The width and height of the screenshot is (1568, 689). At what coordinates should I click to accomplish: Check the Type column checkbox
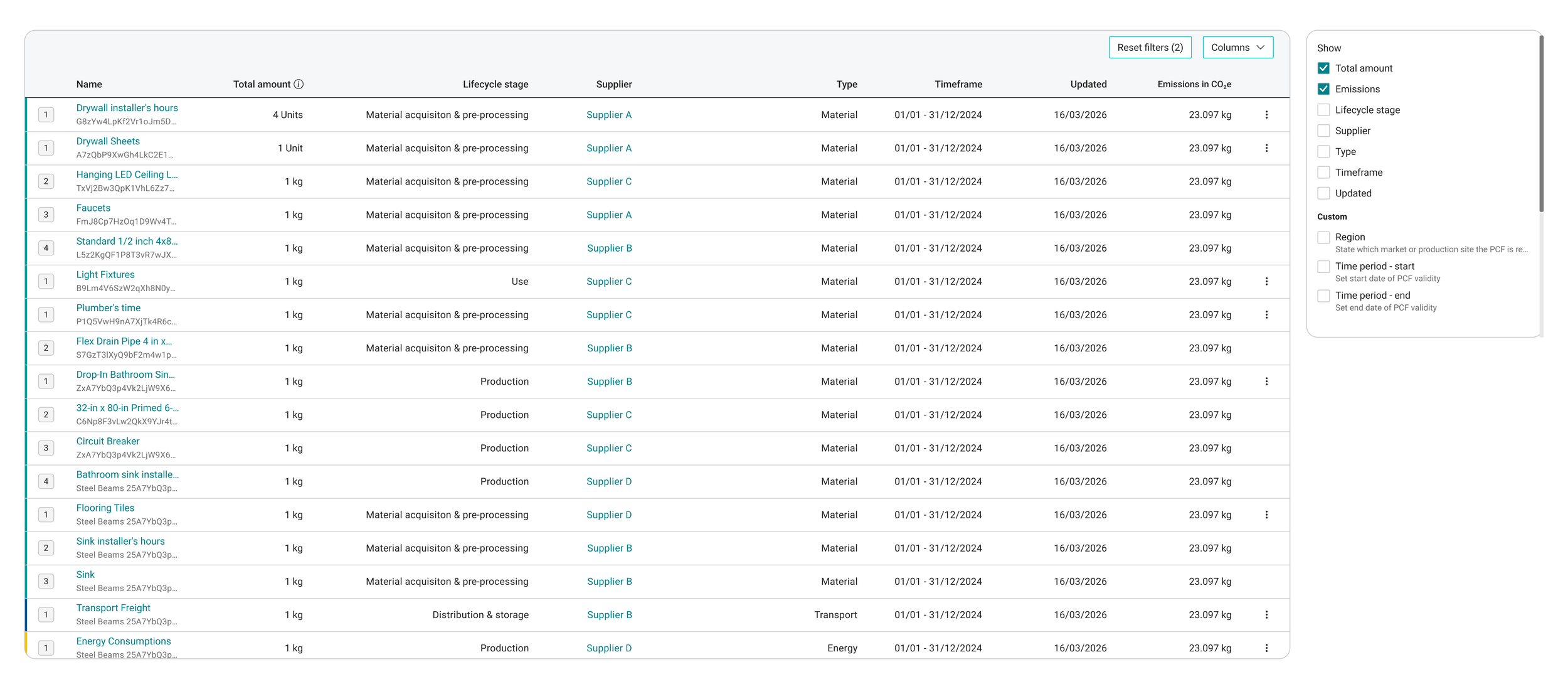point(1323,151)
